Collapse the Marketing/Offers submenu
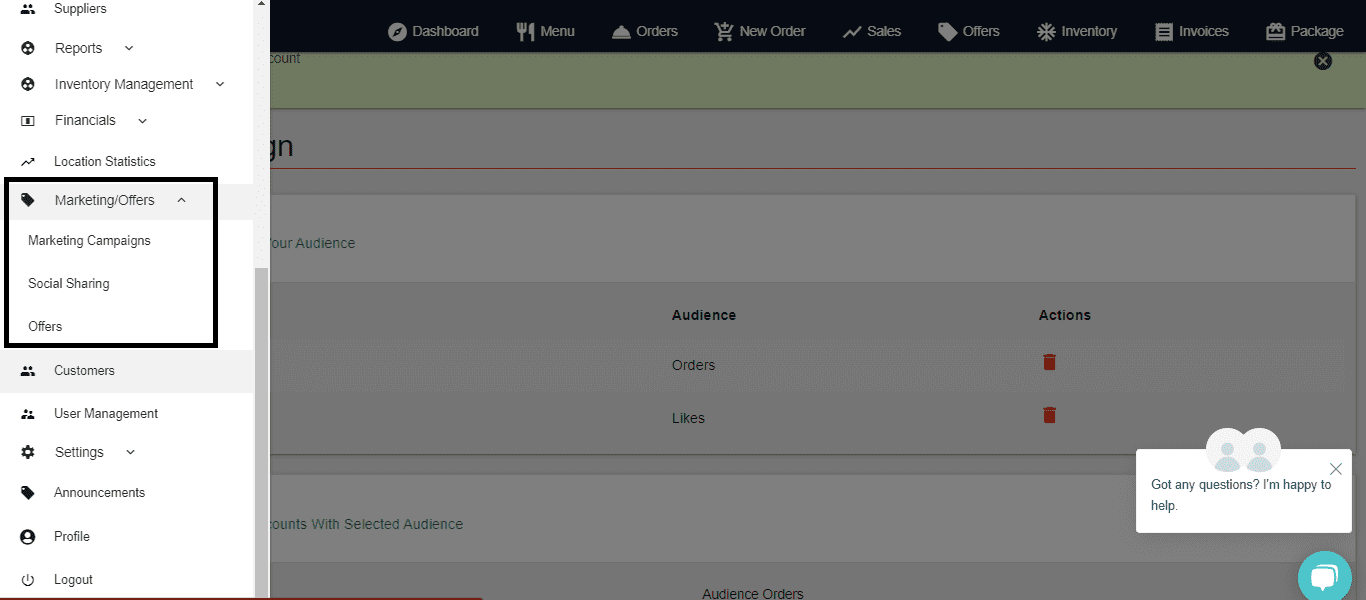The height and width of the screenshot is (600, 1366). click(x=181, y=200)
